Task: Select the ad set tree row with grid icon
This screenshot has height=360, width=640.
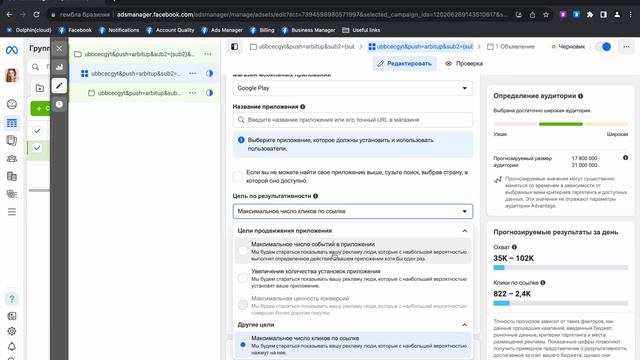Action: tap(144, 73)
